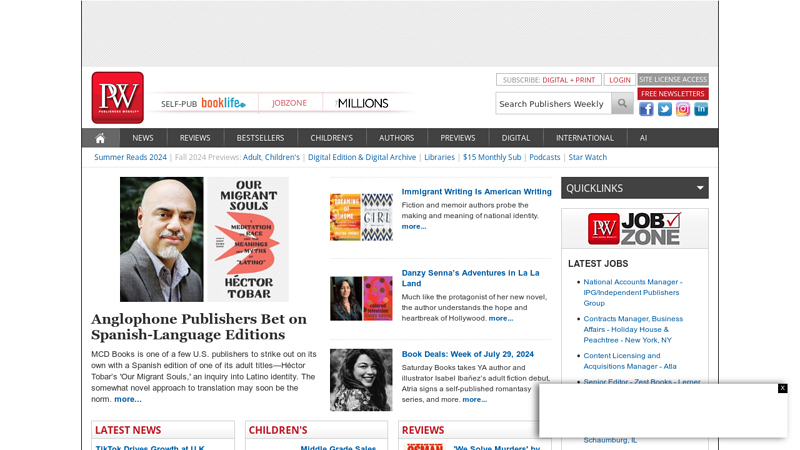The image size is (800, 450).
Task: Click more link under Danzy Senna summary
Action: pos(501,318)
